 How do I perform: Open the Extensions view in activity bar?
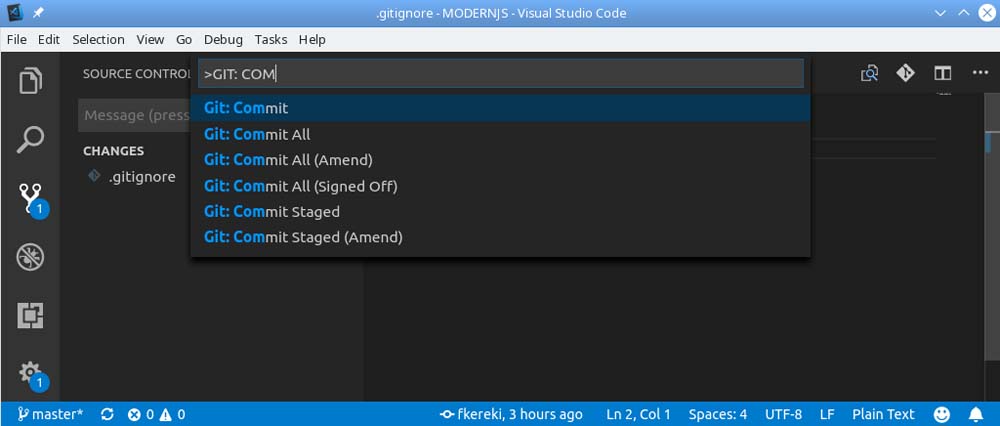31,316
